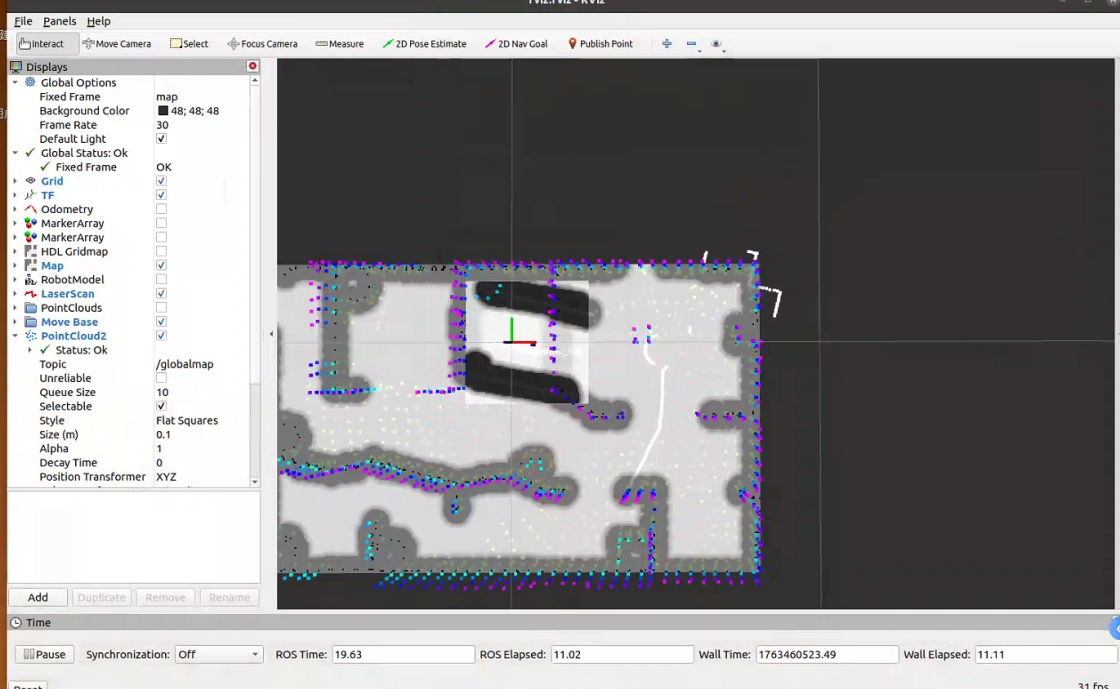Click the blue plus add-tool icon
This screenshot has width=1120, height=689.
[x=667, y=44]
